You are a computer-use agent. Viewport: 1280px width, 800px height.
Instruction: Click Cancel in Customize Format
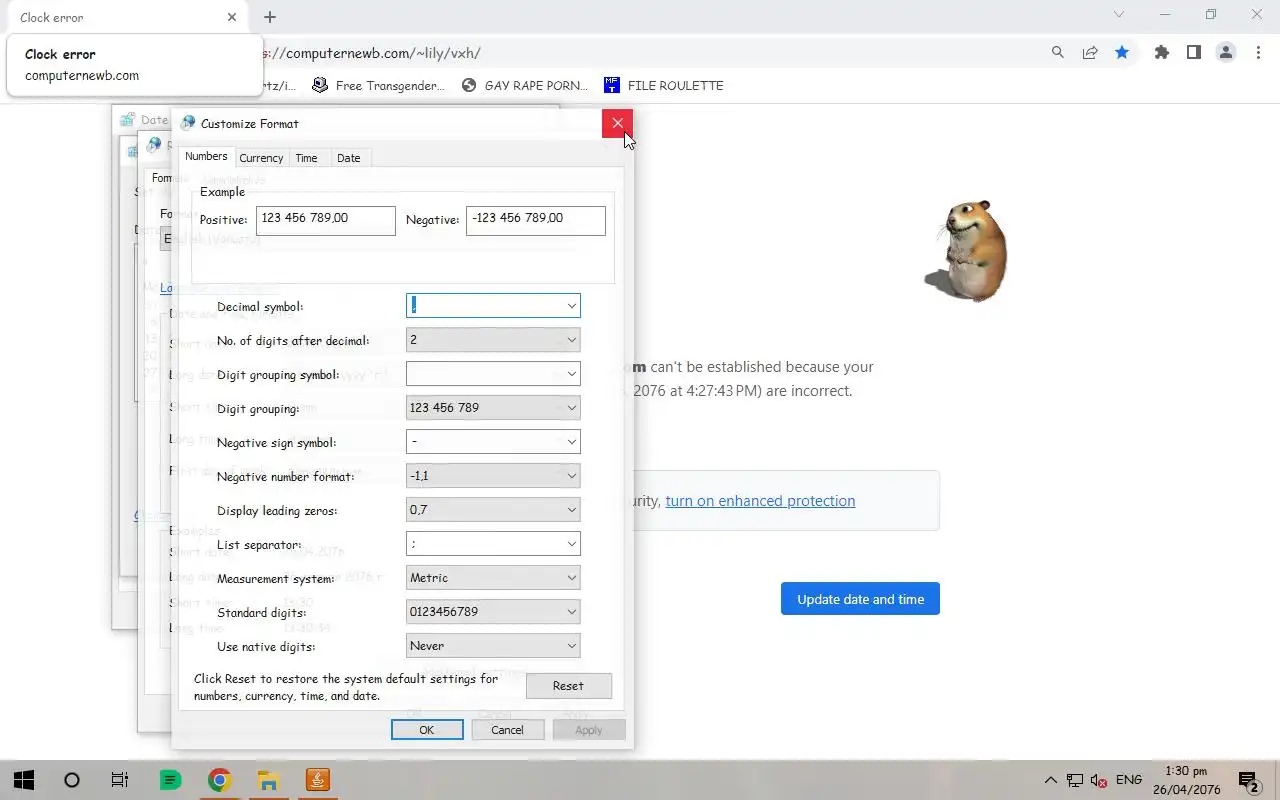point(508,730)
